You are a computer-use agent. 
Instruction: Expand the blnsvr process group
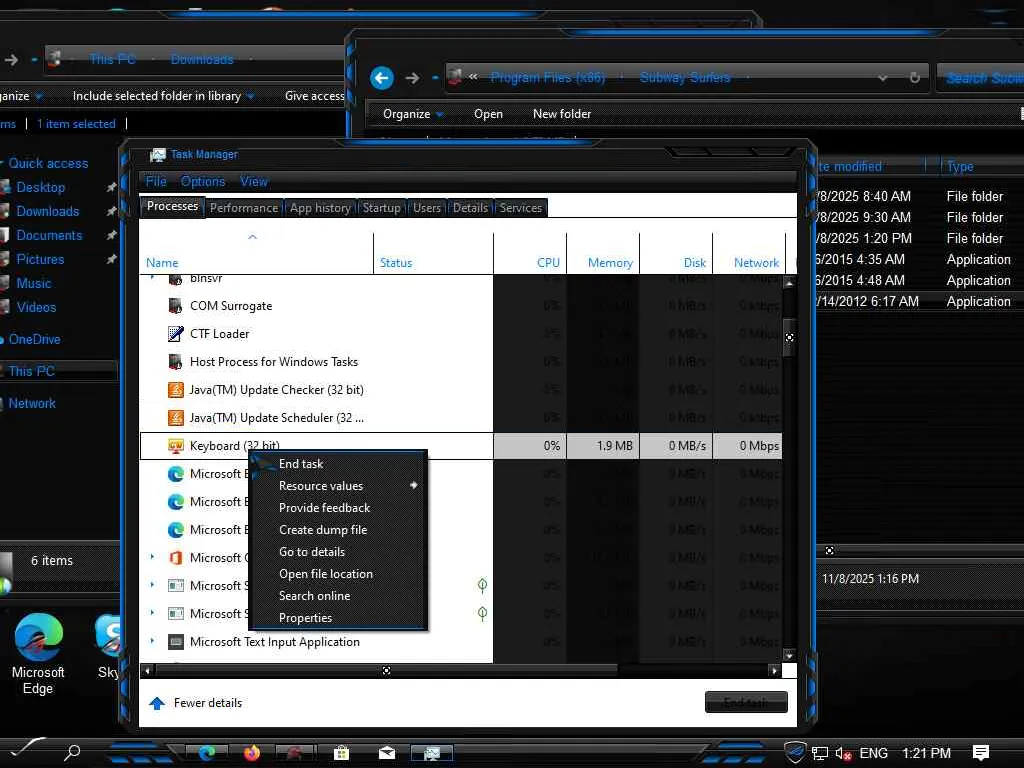pyautogui.click(x=152, y=278)
